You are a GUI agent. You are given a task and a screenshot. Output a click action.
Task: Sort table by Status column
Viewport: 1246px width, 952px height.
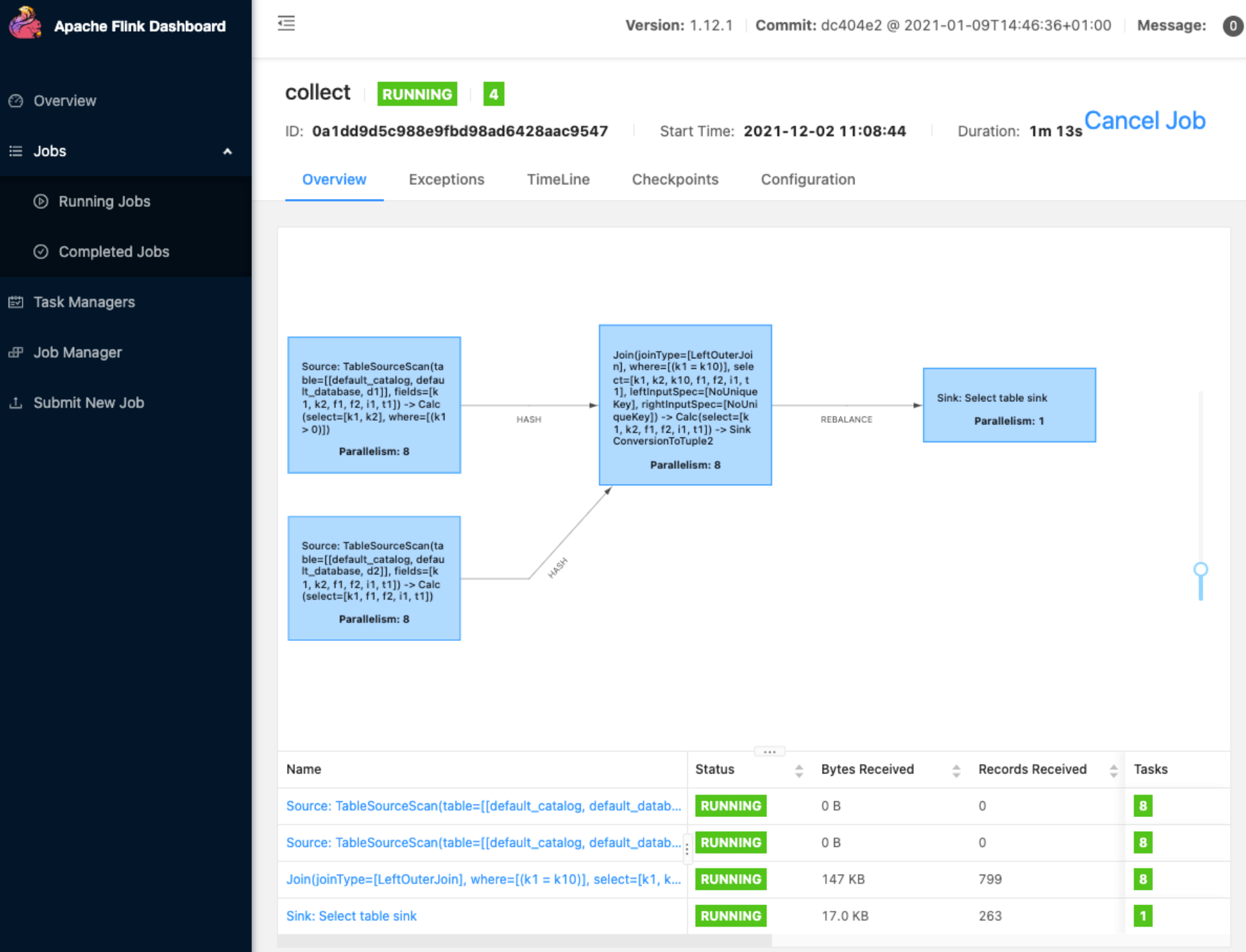click(799, 770)
